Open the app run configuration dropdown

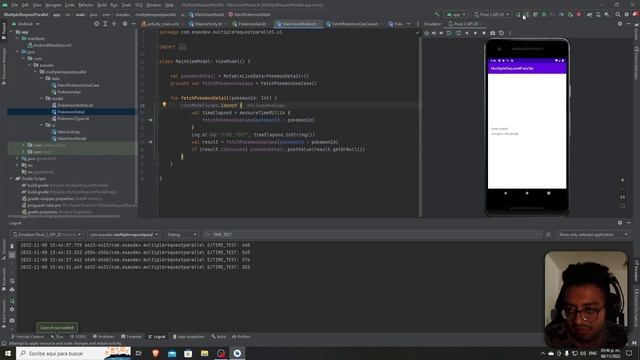tap(456, 14)
